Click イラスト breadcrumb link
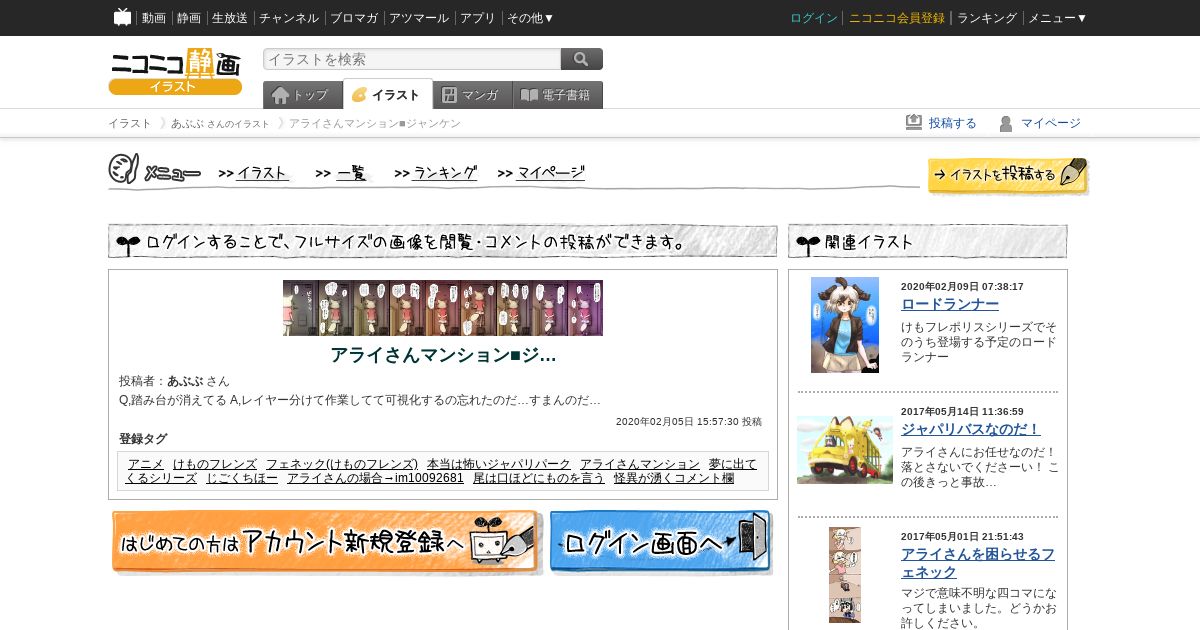 [x=130, y=123]
